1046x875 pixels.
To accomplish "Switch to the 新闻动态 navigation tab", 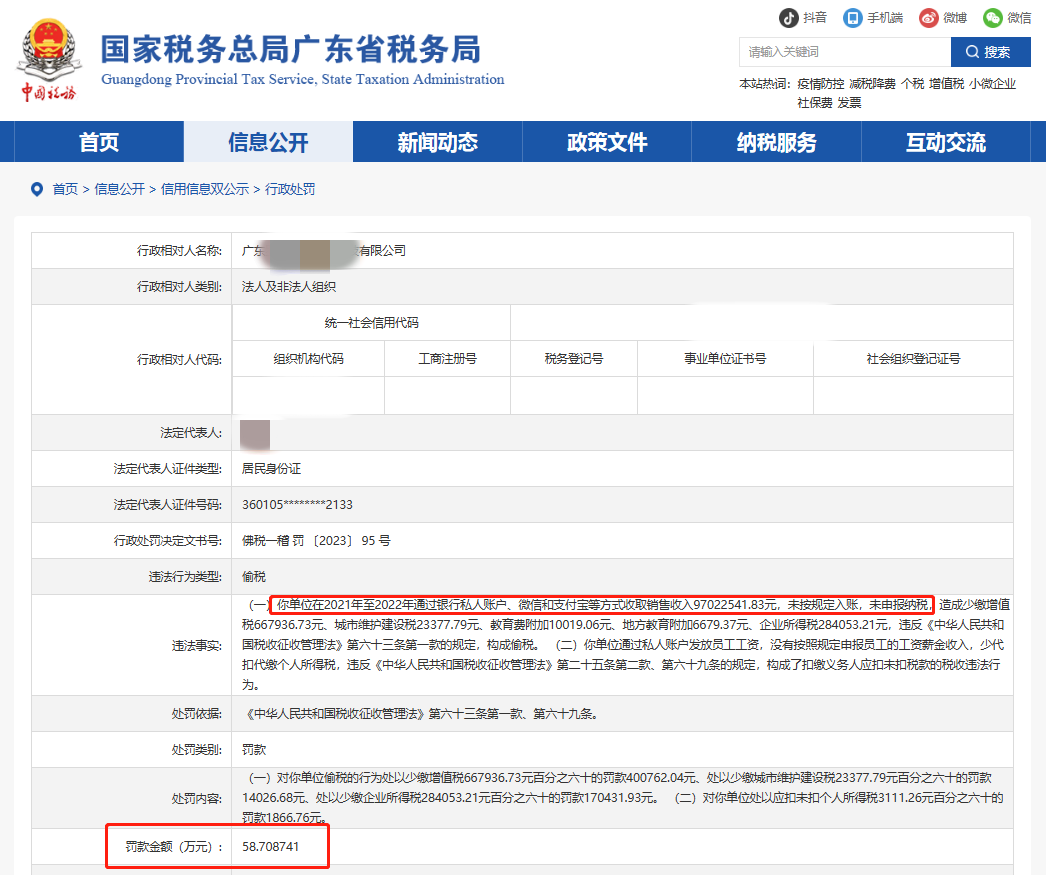I will pos(437,142).
